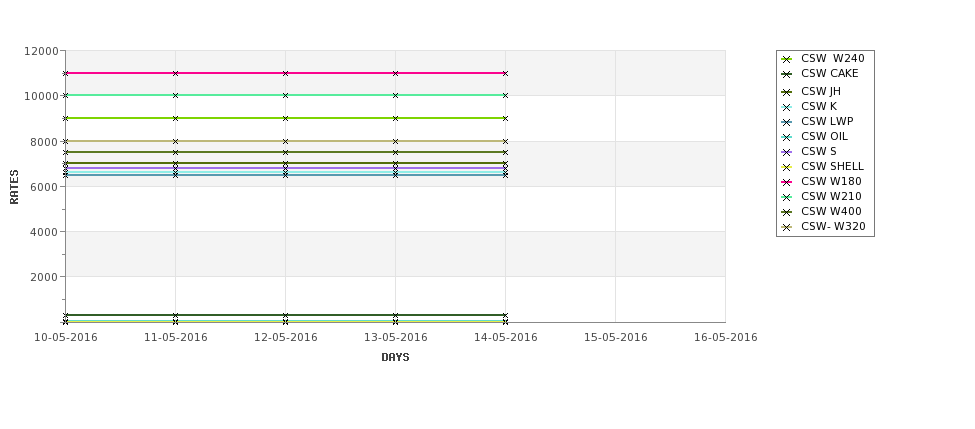Click the CSW S legend marker icon
This screenshot has height=429, width=975.
pyautogui.click(x=787, y=152)
